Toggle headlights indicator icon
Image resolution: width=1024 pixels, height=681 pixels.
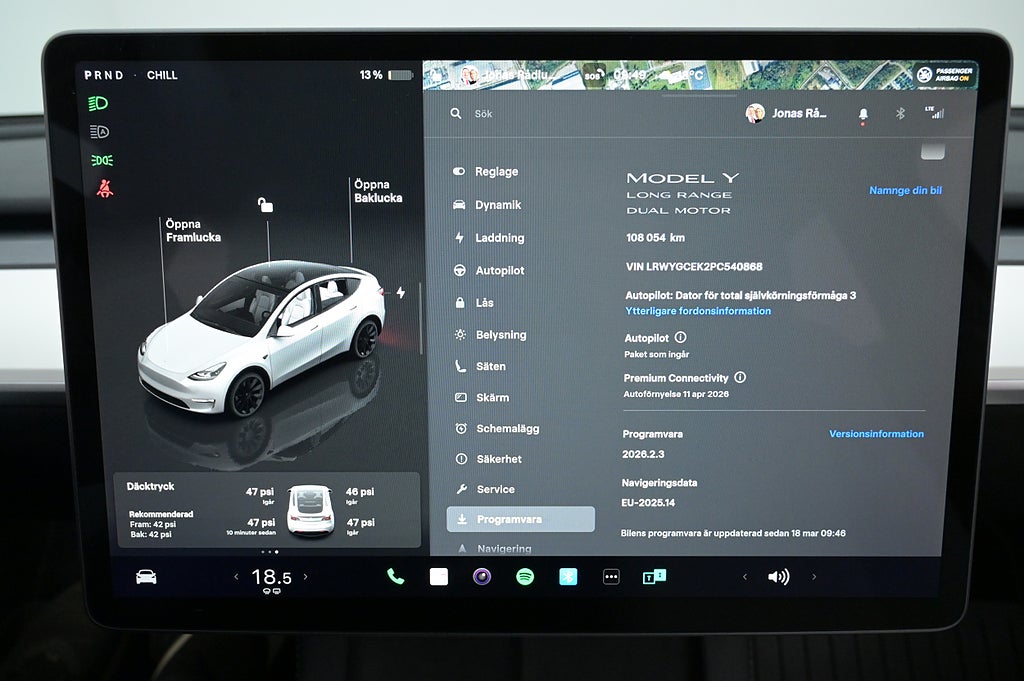point(100,103)
